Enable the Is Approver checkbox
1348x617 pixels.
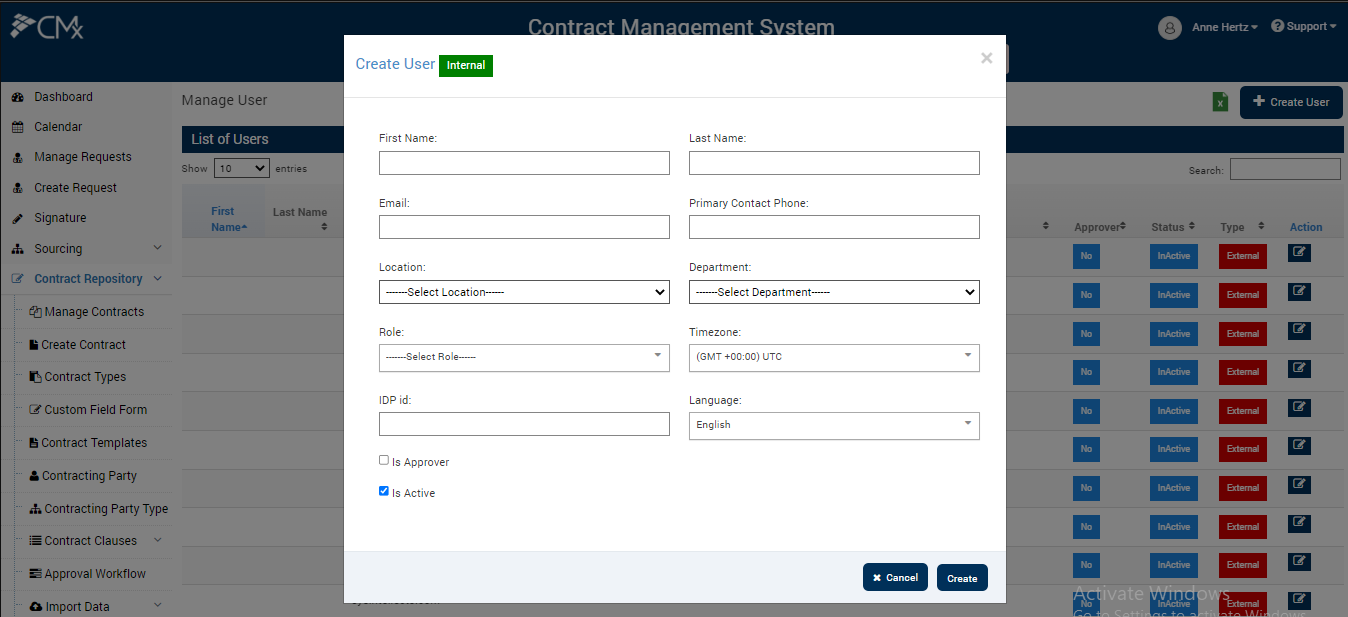(383, 459)
